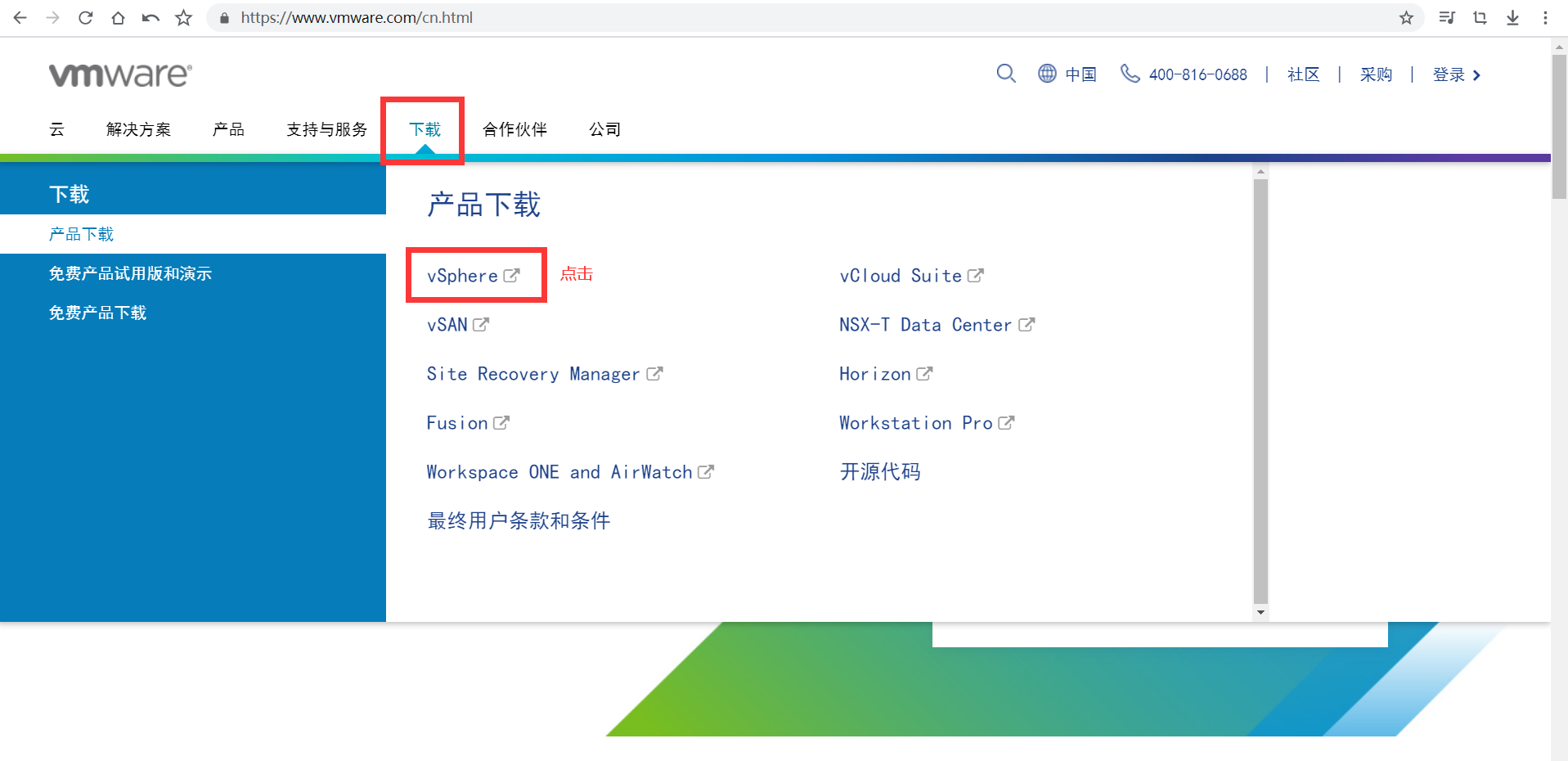The width and height of the screenshot is (1568, 761).
Task: Open the Site Recovery Manager link
Action: [x=533, y=374]
